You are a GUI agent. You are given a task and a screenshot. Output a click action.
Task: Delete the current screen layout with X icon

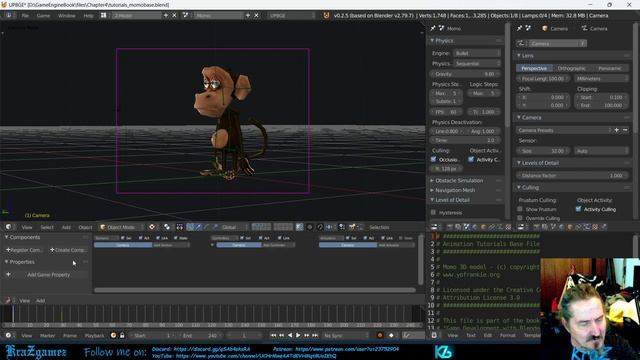174,15
